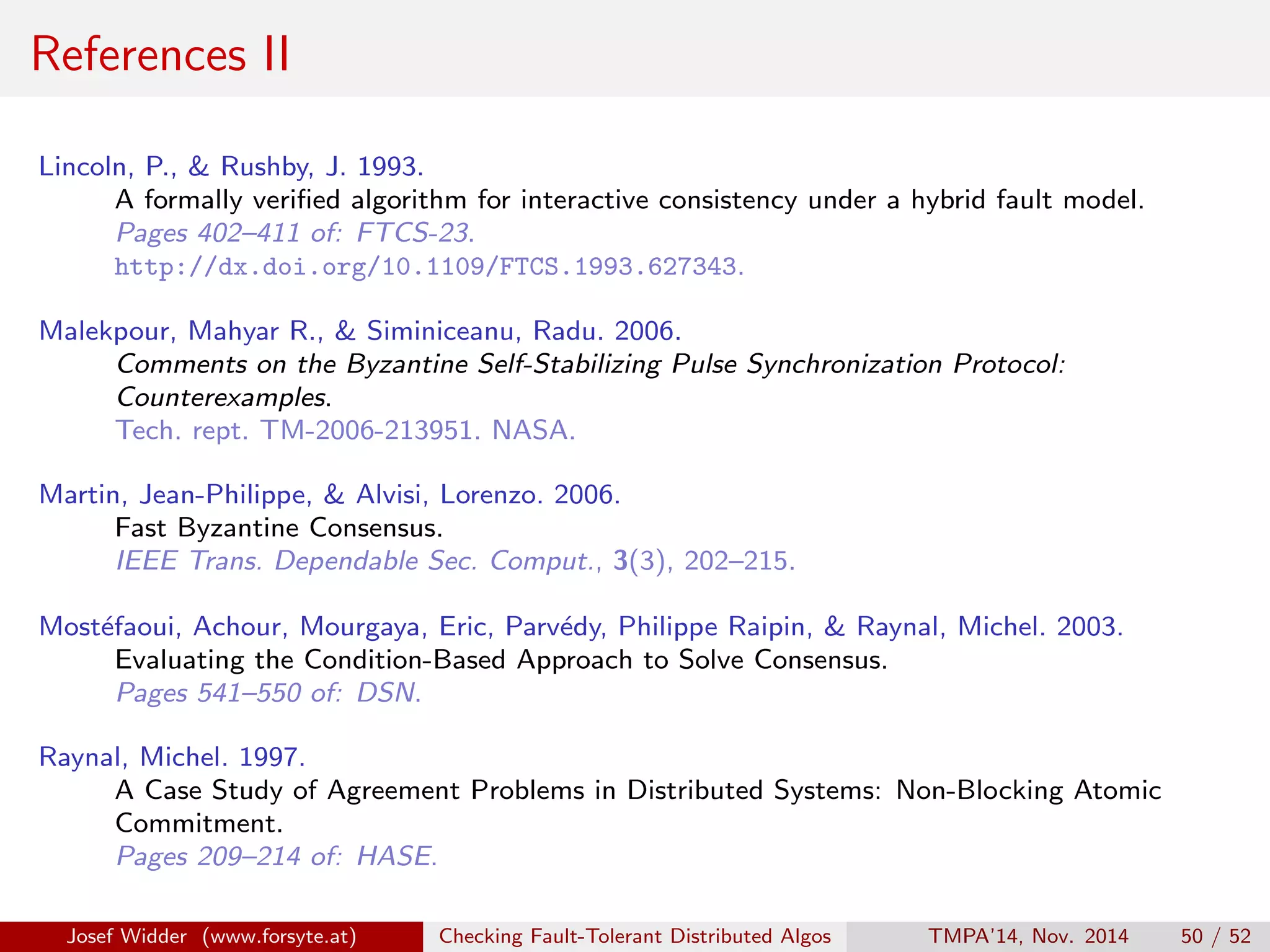Select 'Malekpour, Mahyar R., & Siminiceanu, Radu. 2006.'

point(360,331)
